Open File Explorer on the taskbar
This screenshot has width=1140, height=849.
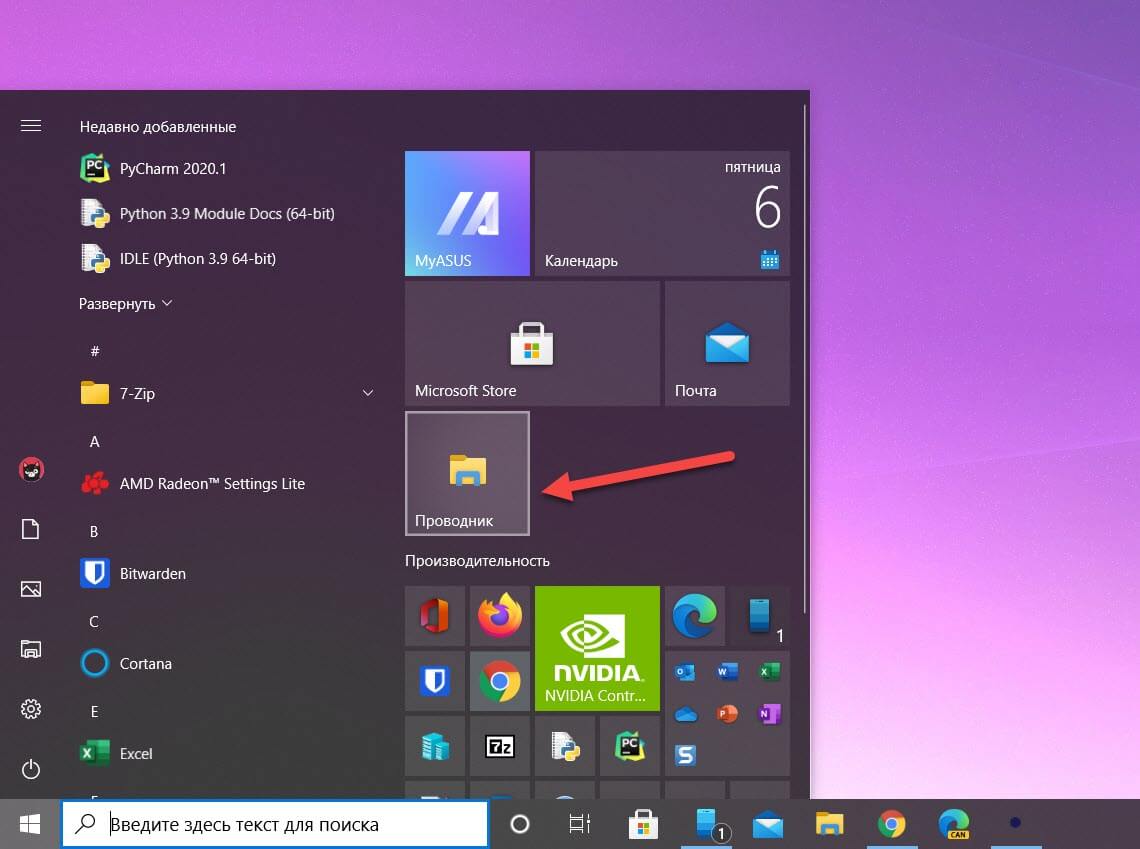(x=830, y=824)
